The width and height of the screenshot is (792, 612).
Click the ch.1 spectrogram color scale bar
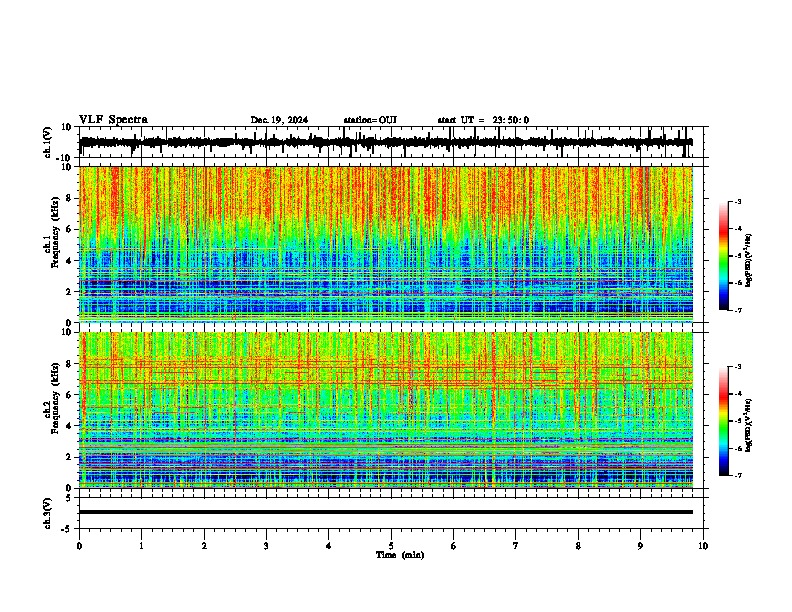click(x=724, y=256)
